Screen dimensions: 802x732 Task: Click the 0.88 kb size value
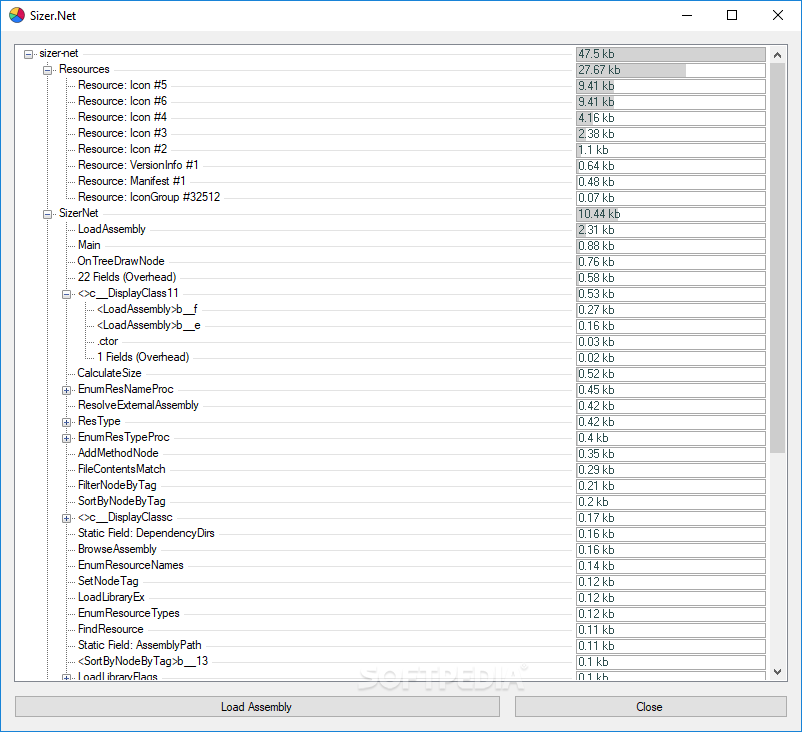[596, 246]
